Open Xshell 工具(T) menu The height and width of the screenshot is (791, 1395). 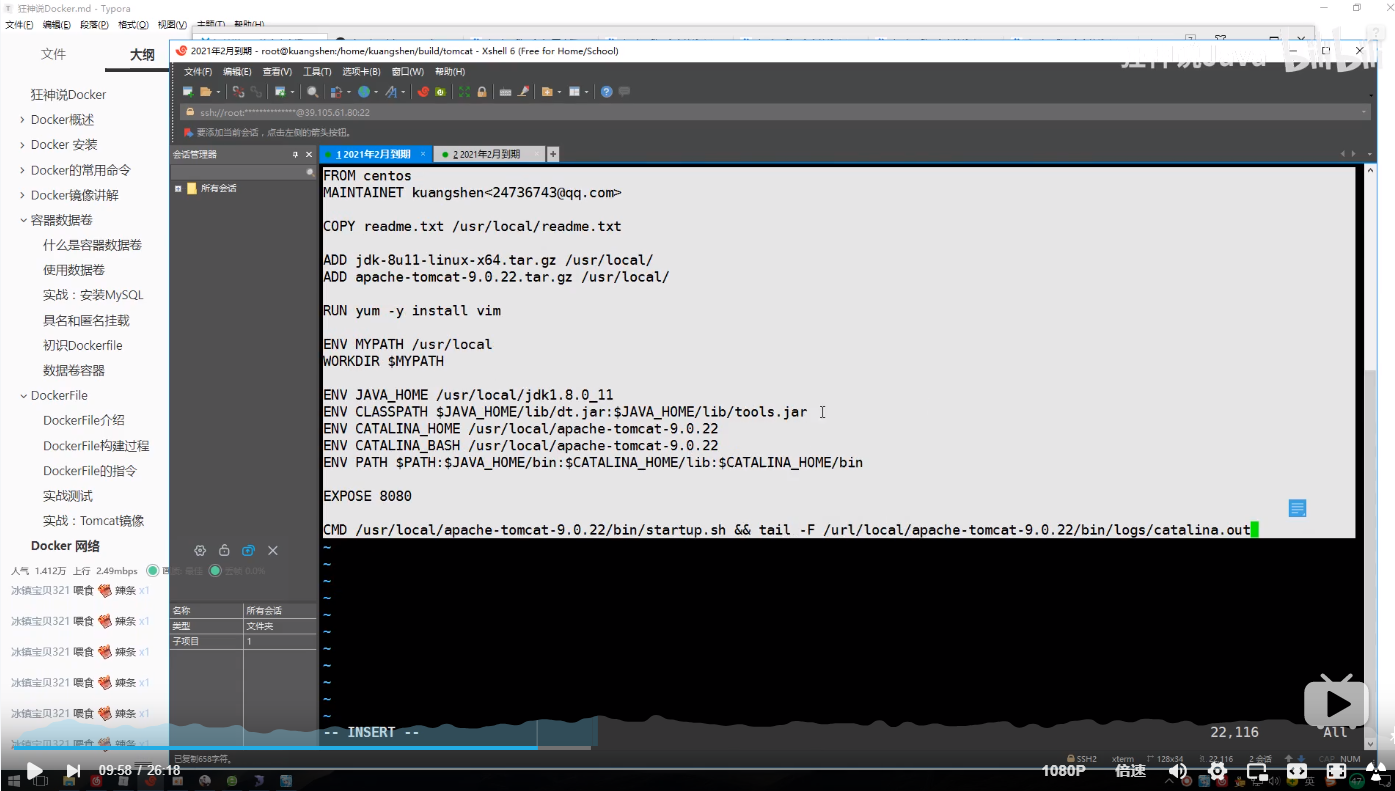pos(317,72)
